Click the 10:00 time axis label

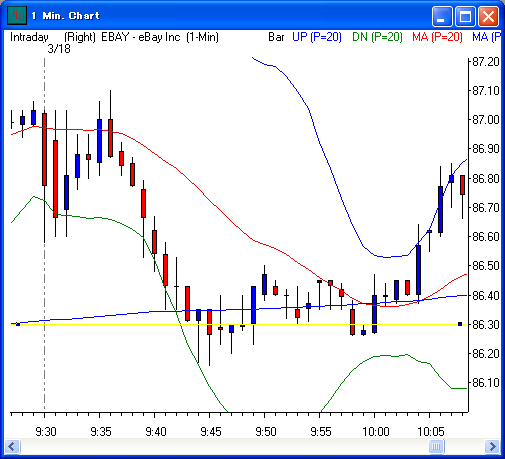point(376,432)
